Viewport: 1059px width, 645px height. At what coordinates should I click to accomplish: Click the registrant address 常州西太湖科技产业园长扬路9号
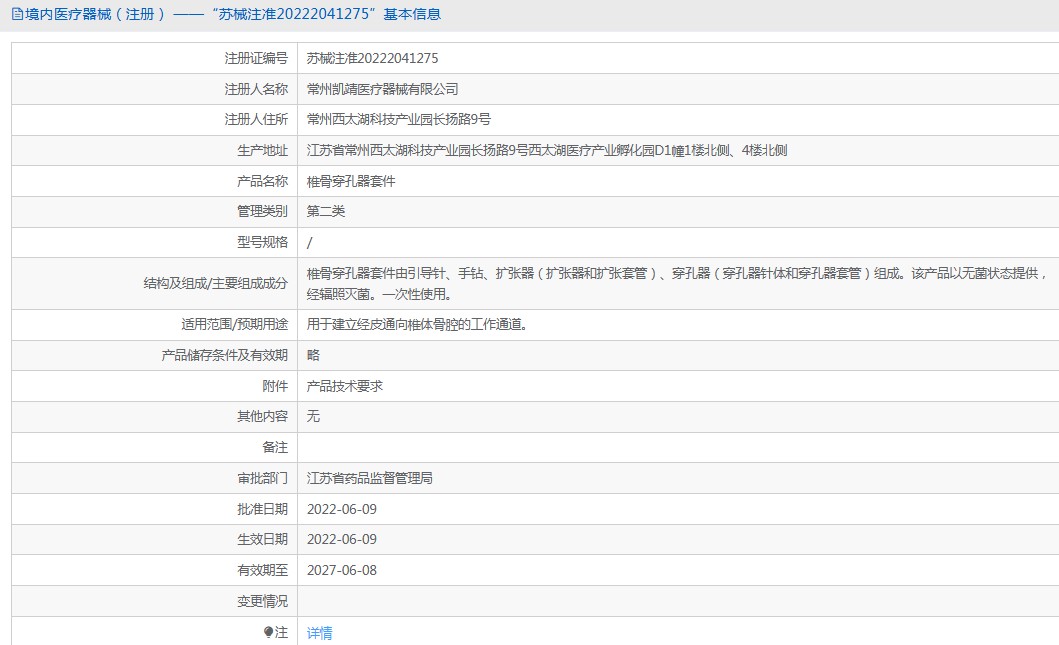click(398, 120)
